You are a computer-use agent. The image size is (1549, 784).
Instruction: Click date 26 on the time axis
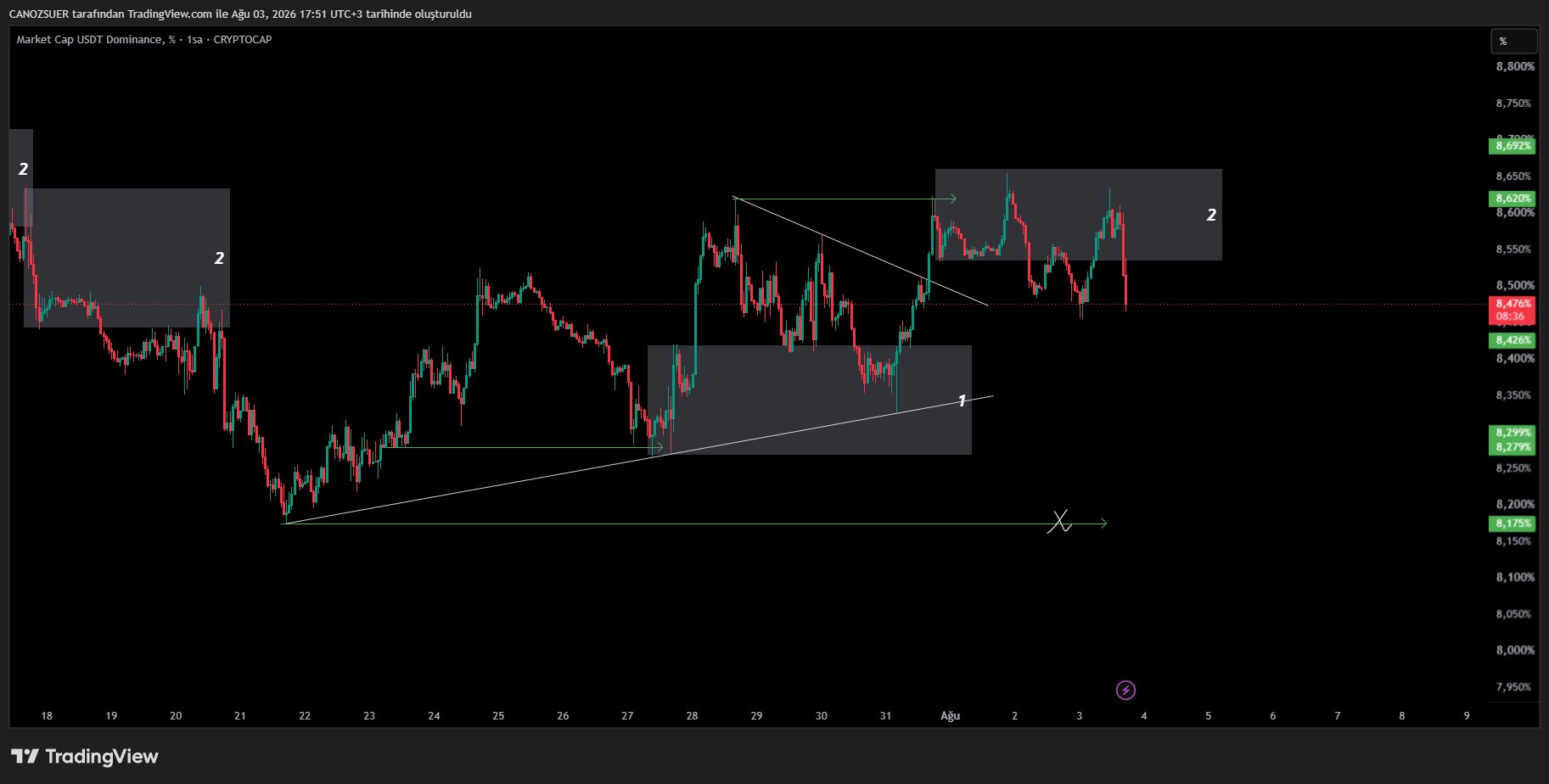tap(563, 716)
